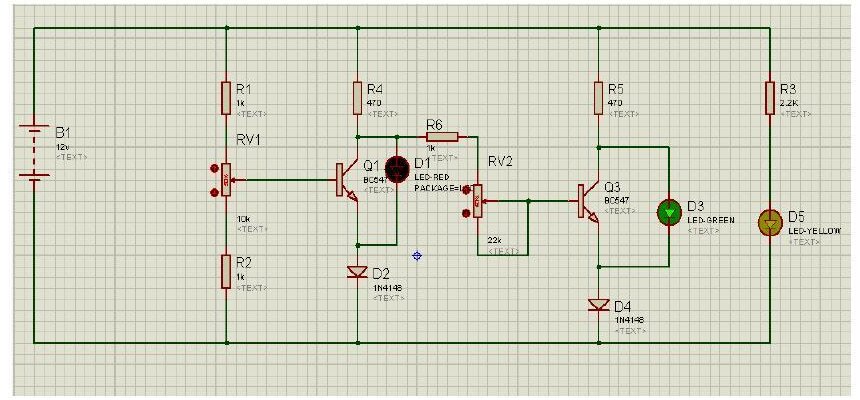Click the "R2" reference label

[244, 262]
